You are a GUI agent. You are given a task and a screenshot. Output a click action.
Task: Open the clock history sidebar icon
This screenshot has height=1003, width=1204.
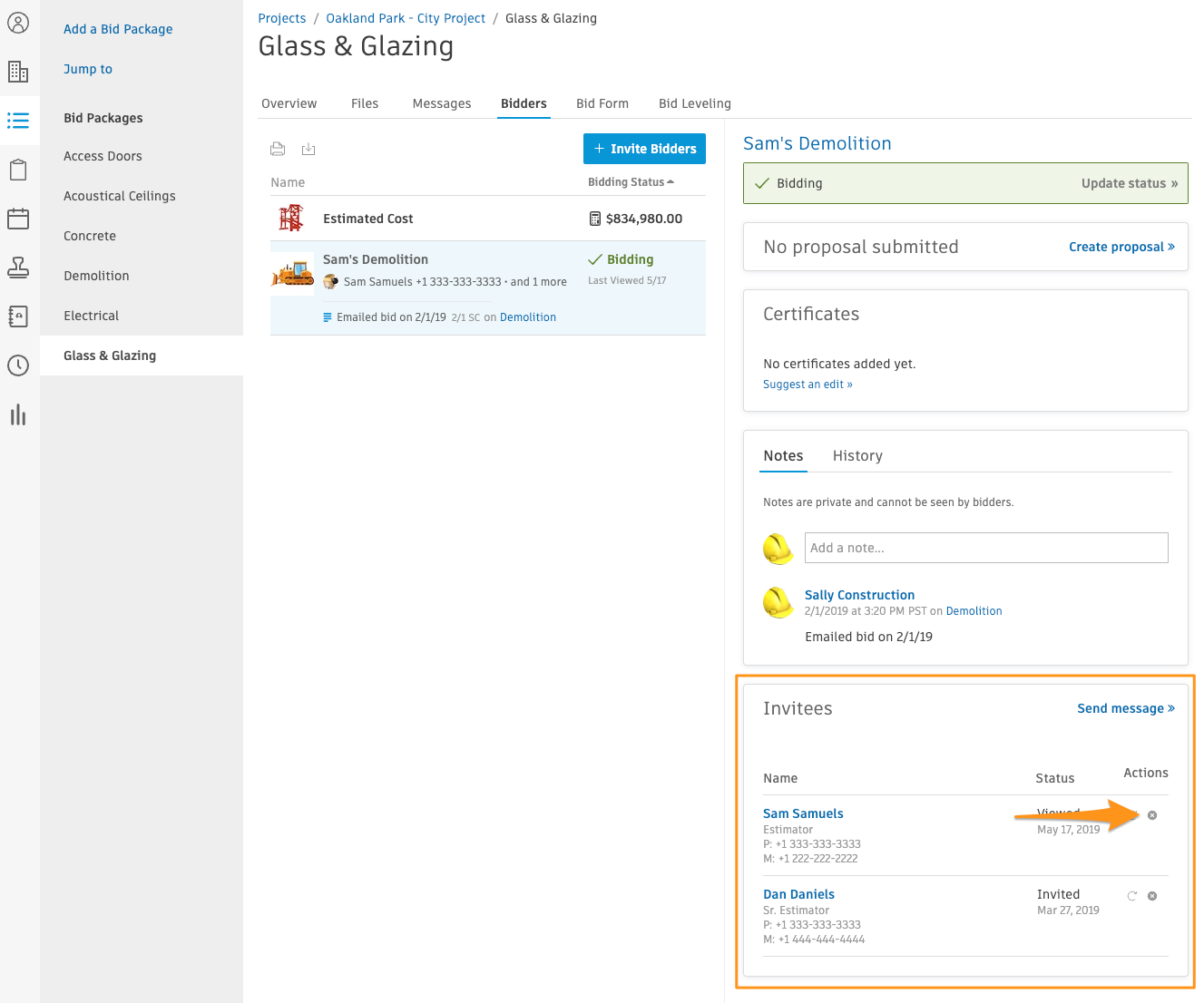18,365
